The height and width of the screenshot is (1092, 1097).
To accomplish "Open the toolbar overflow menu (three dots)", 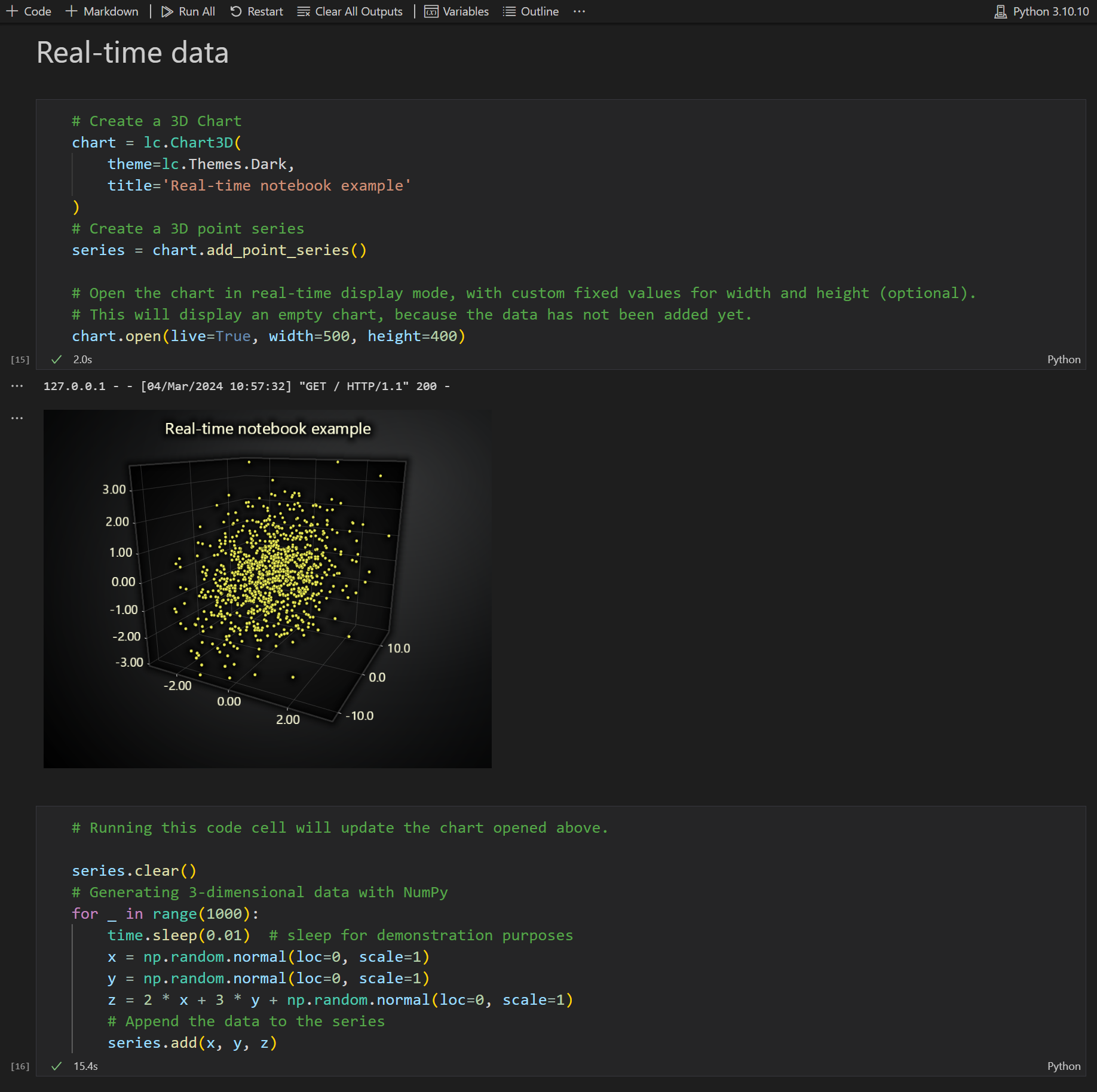I will [x=579, y=11].
